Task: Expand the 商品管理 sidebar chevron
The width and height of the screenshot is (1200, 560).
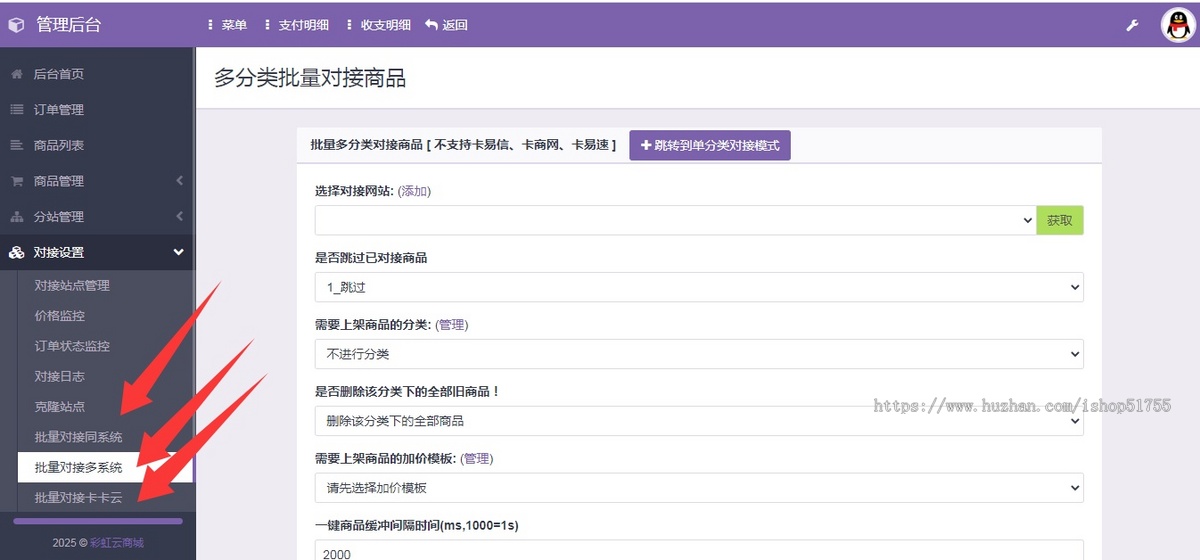Action: pyautogui.click(x=179, y=181)
